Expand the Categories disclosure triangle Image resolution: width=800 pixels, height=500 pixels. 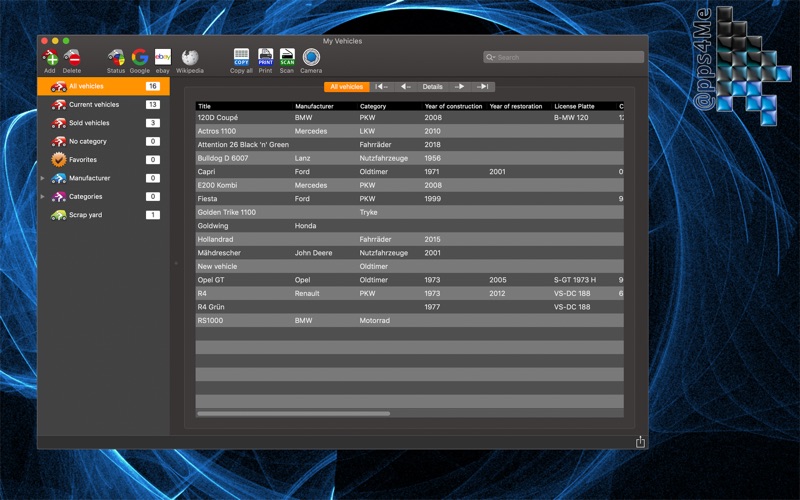[43, 196]
